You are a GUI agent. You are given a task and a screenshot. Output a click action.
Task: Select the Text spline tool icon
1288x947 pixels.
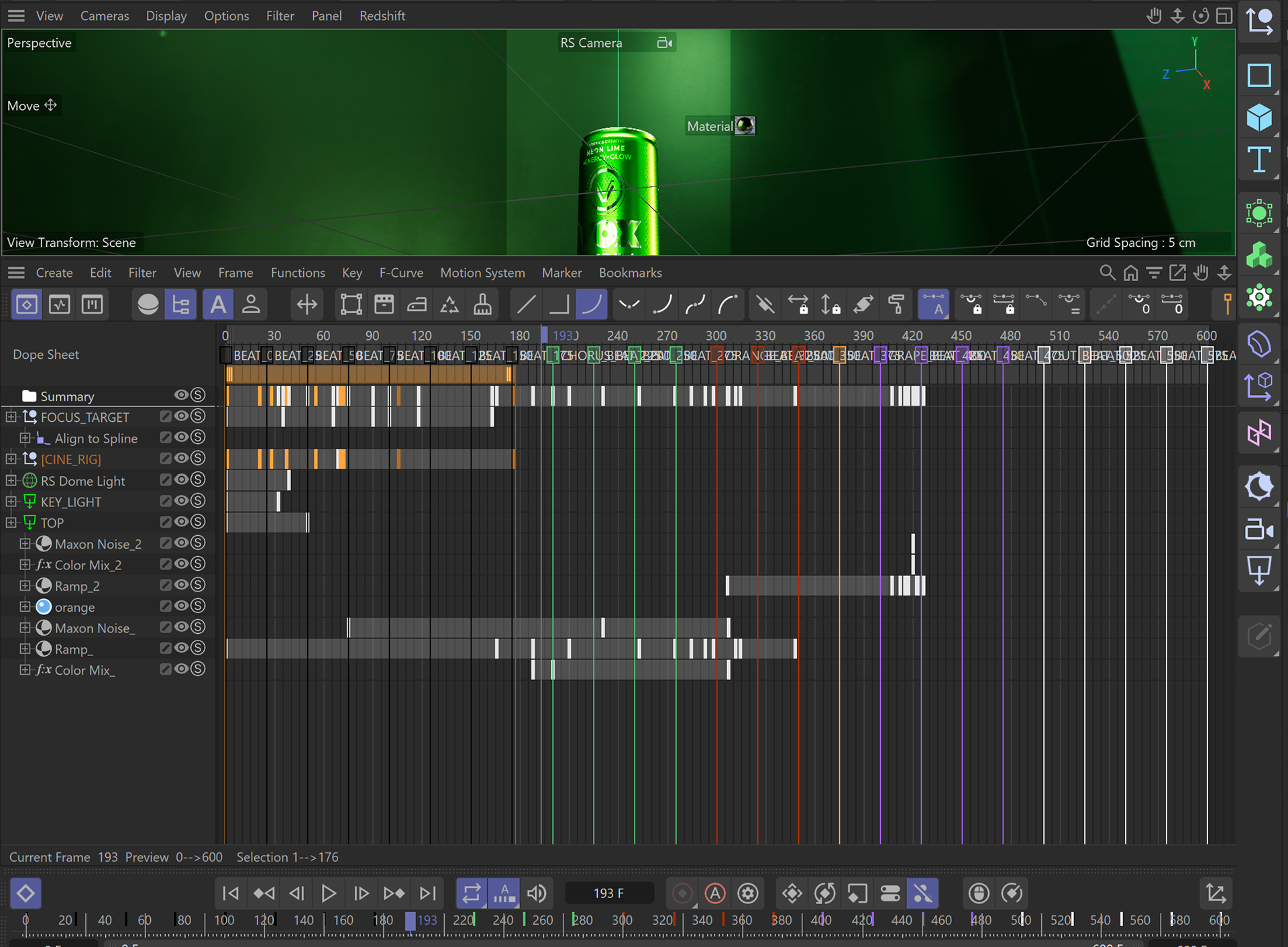1259,160
